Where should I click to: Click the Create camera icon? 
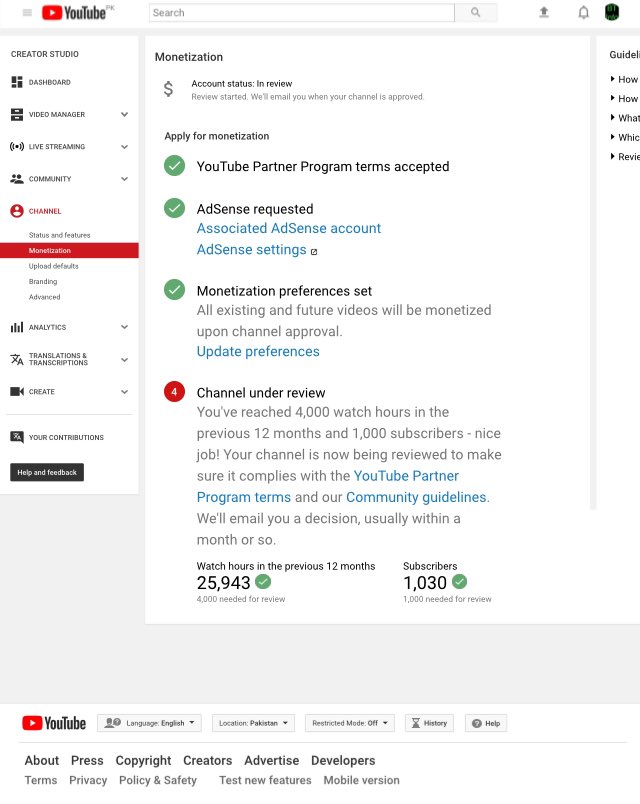tap(17, 392)
